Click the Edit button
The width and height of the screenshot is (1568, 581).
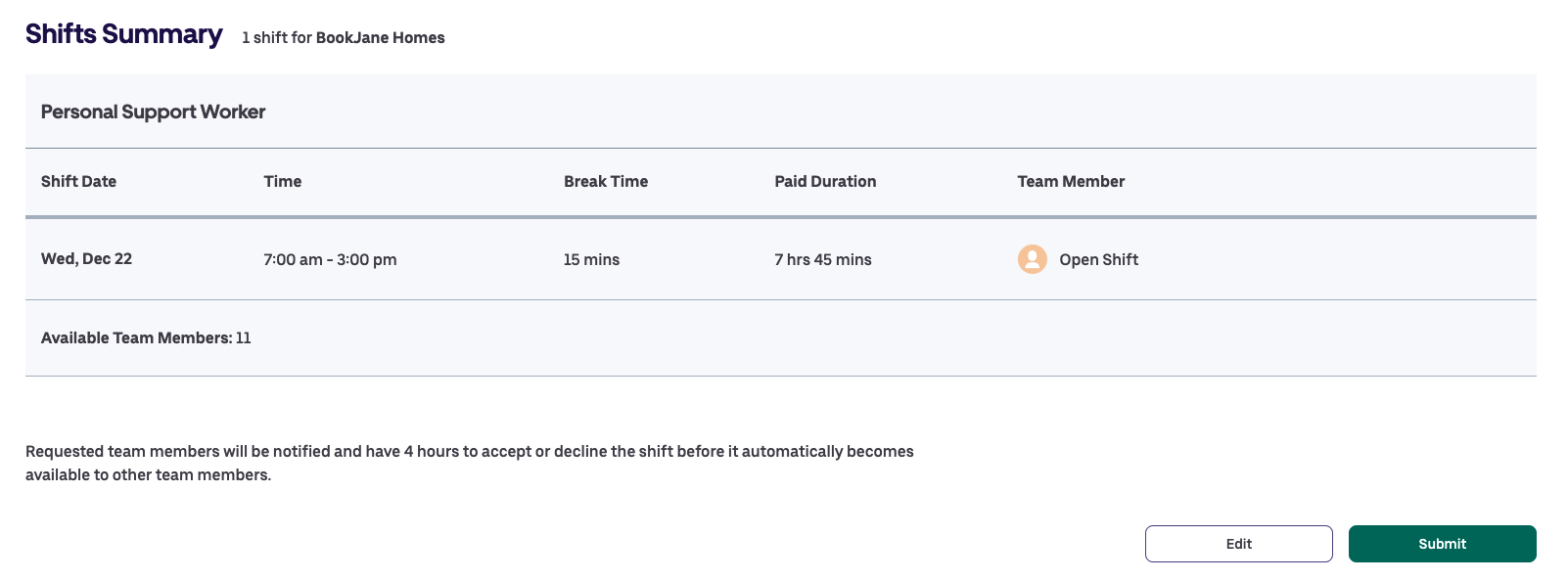pos(1238,544)
